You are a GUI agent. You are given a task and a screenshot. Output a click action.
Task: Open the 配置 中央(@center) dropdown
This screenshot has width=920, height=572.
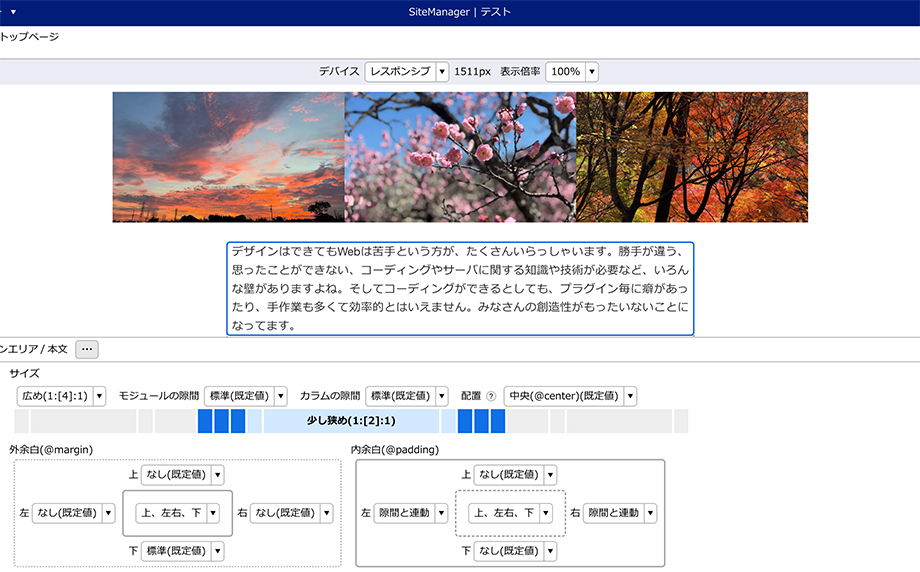coord(570,396)
